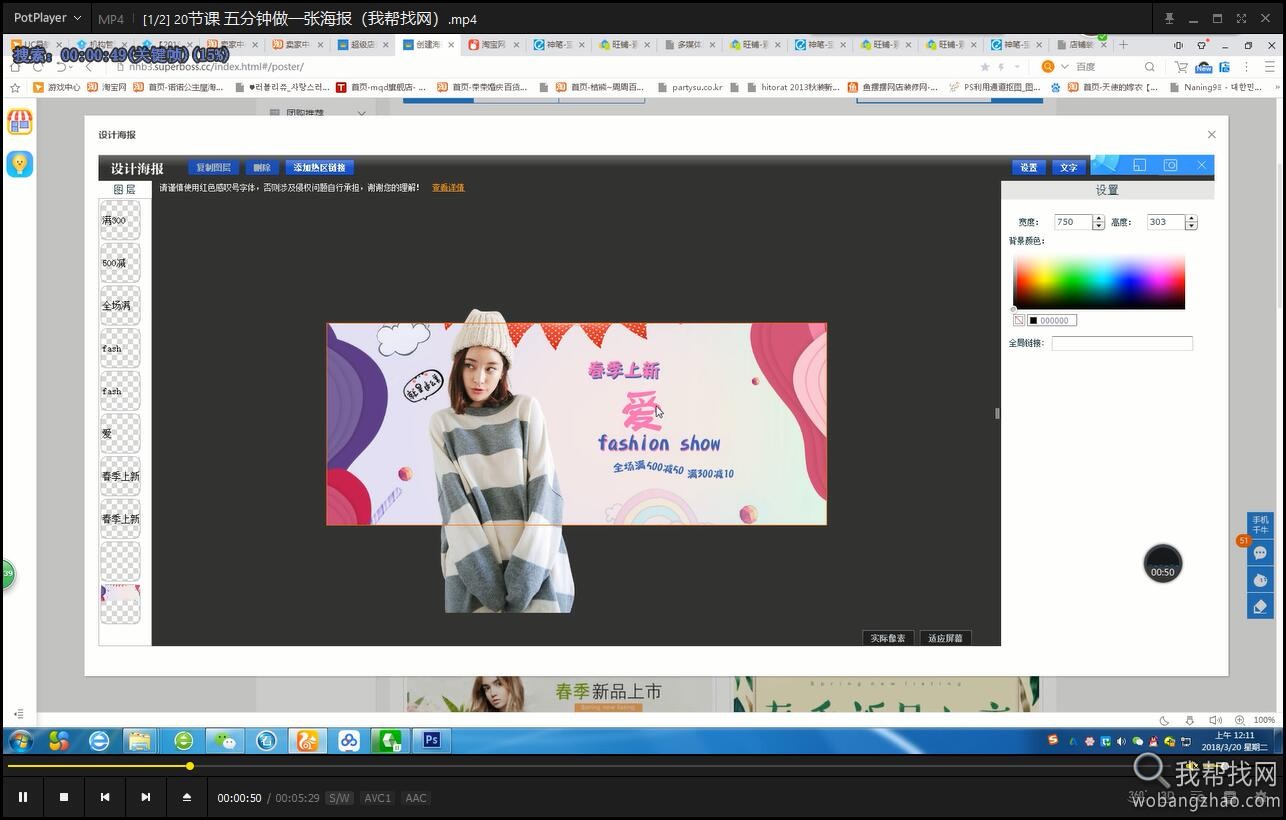Viewport: 1286px width, 820px height.
Task: Close the 设计海报 dialog with X
Action: tap(1212, 135)
